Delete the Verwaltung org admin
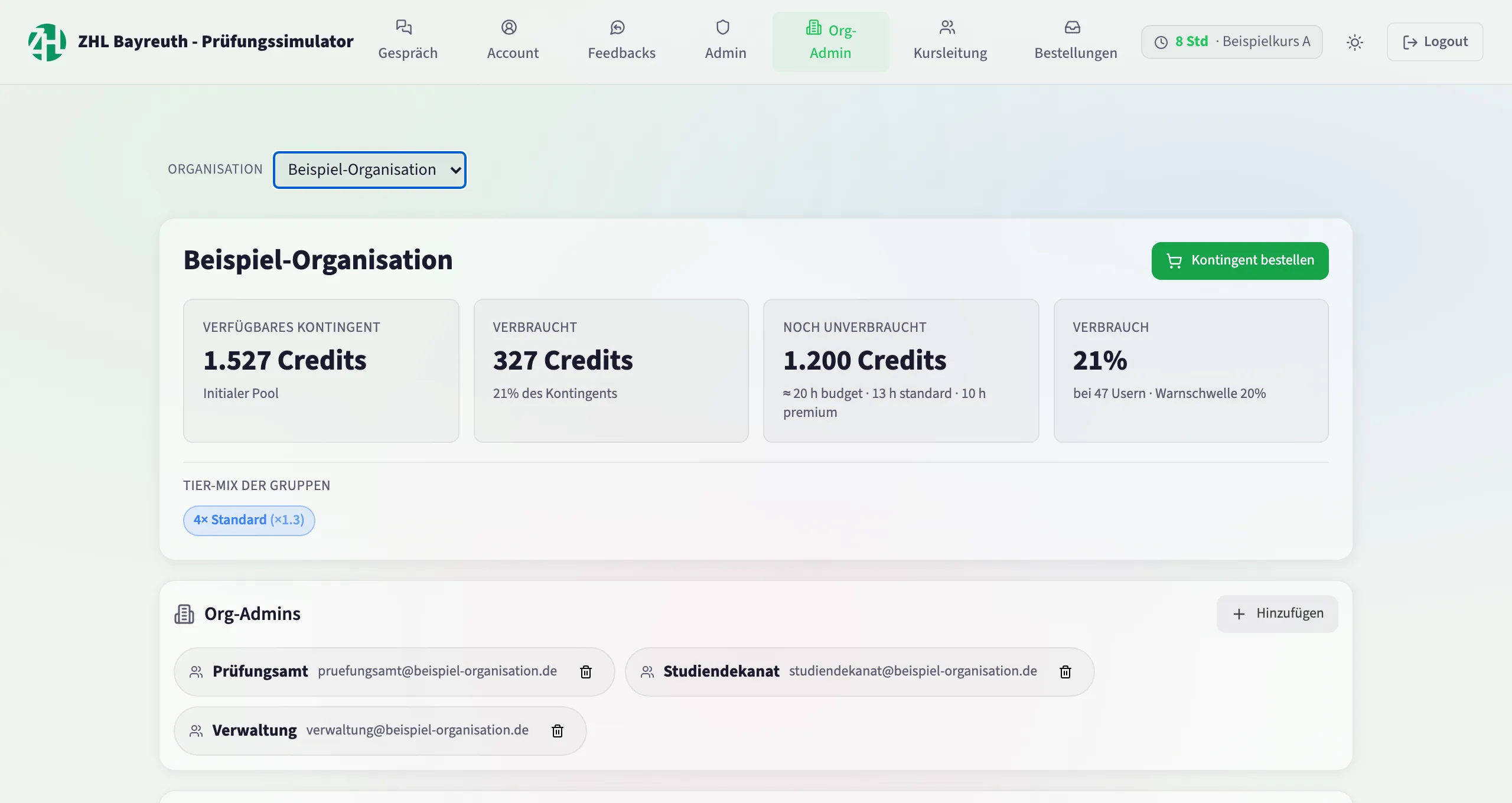Viewport: 1512px width, 803px height. pyautogui.click(x=558, y=731)
